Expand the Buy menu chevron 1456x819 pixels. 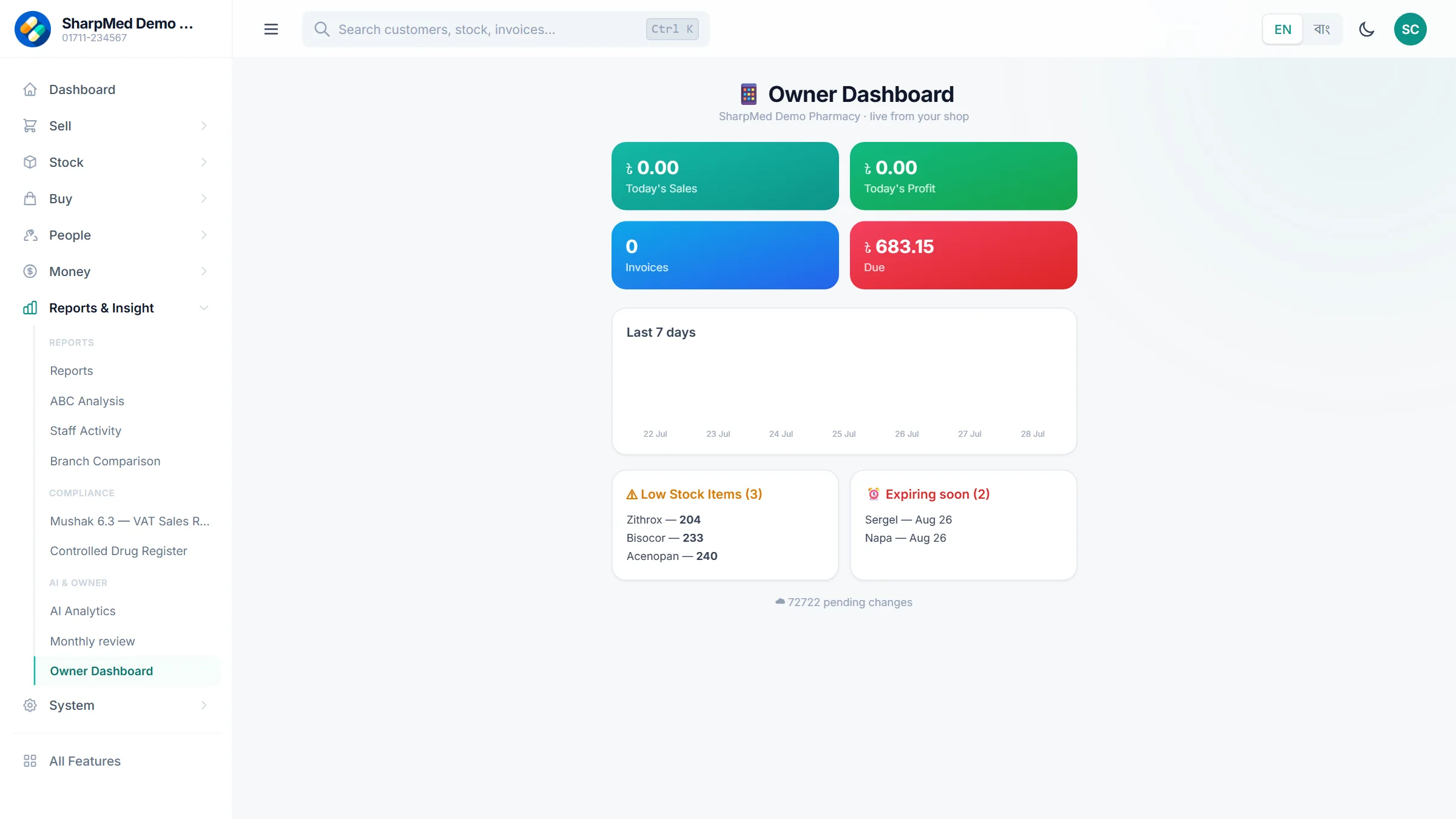(x=204, y=199)
